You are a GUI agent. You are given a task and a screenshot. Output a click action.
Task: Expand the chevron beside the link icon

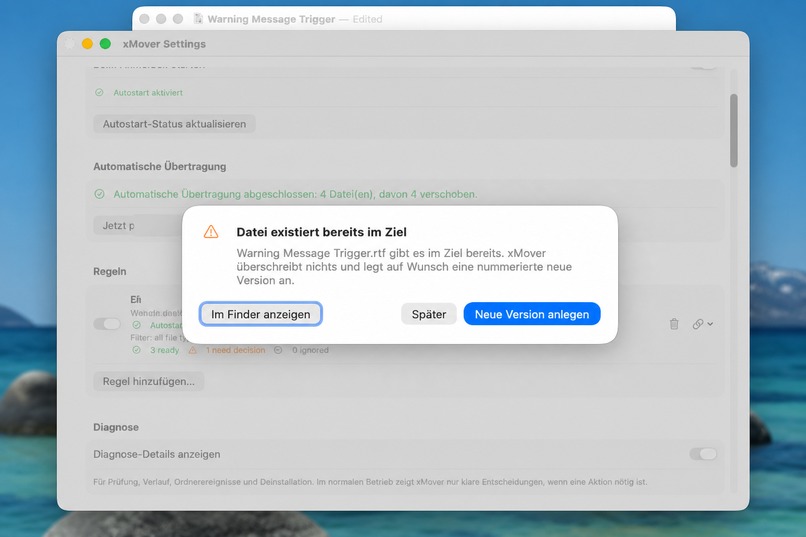[x=710, y=324]
